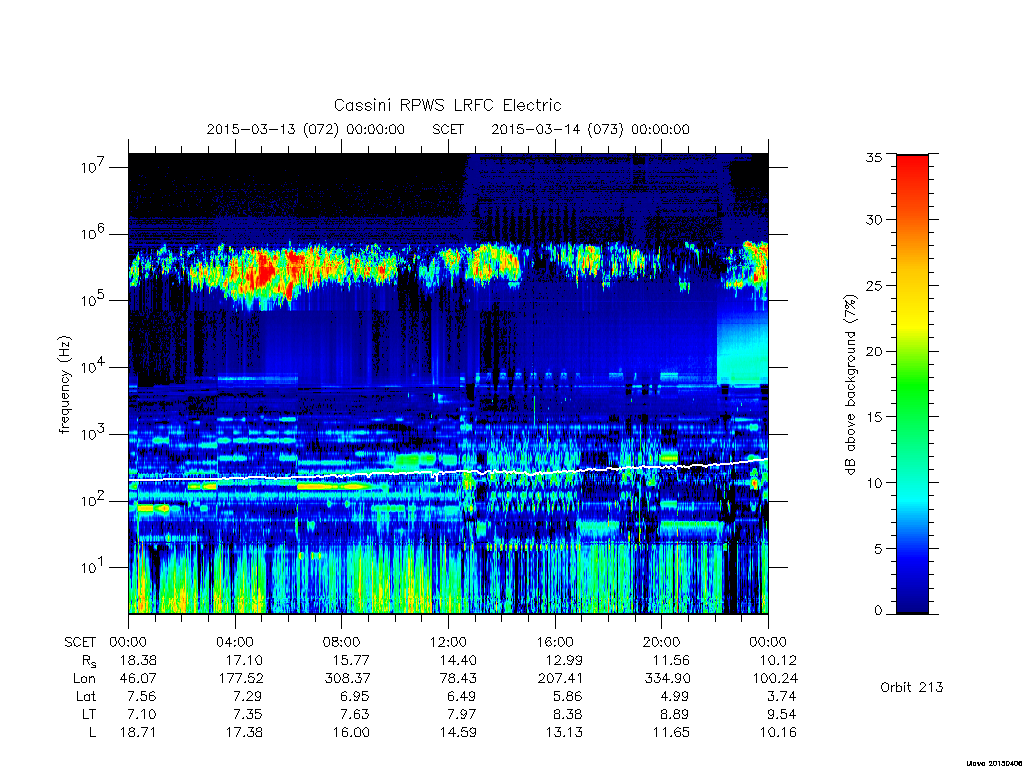Click the 'Rs' row label
This screenshot has height=768, width=1024.
pyautogui.click(x=89, y=661)
